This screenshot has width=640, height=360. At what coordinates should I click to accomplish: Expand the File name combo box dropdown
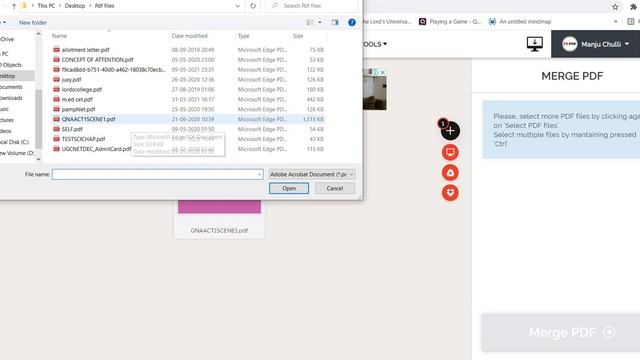pos(259,174)
